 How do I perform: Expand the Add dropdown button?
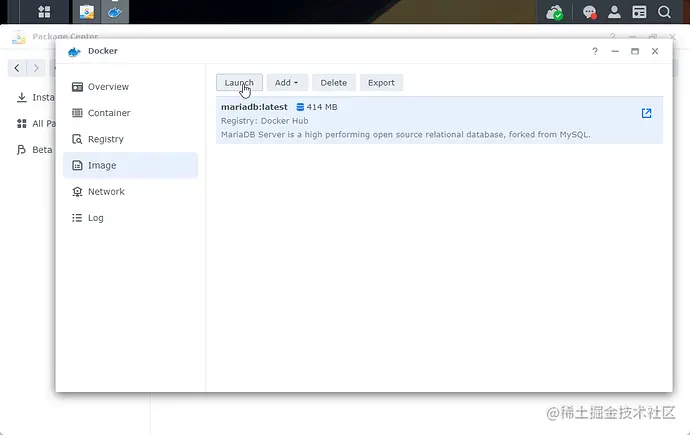[x=287, y=83]
